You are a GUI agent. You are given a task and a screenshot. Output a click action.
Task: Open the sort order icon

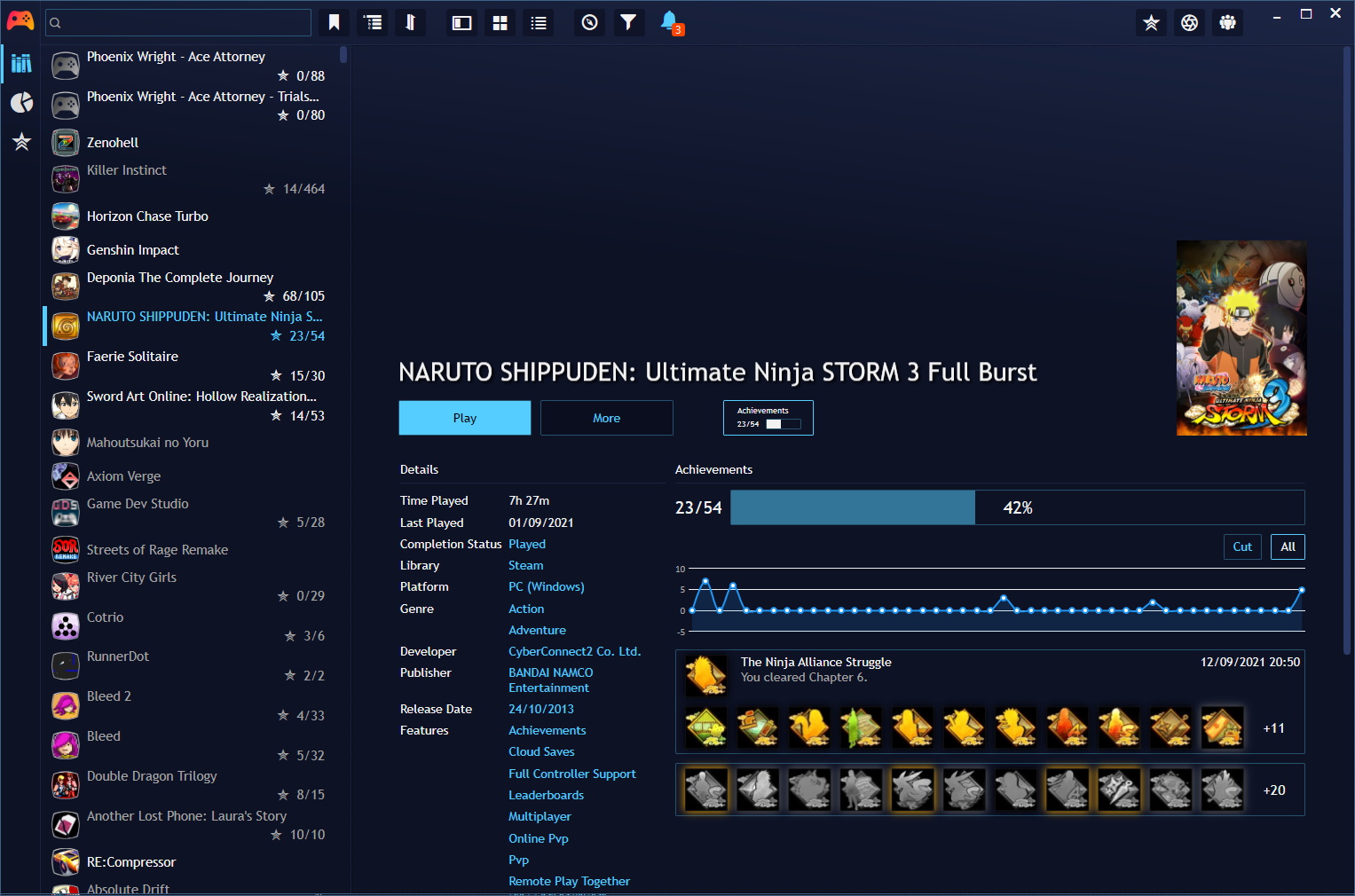[411, 22]
